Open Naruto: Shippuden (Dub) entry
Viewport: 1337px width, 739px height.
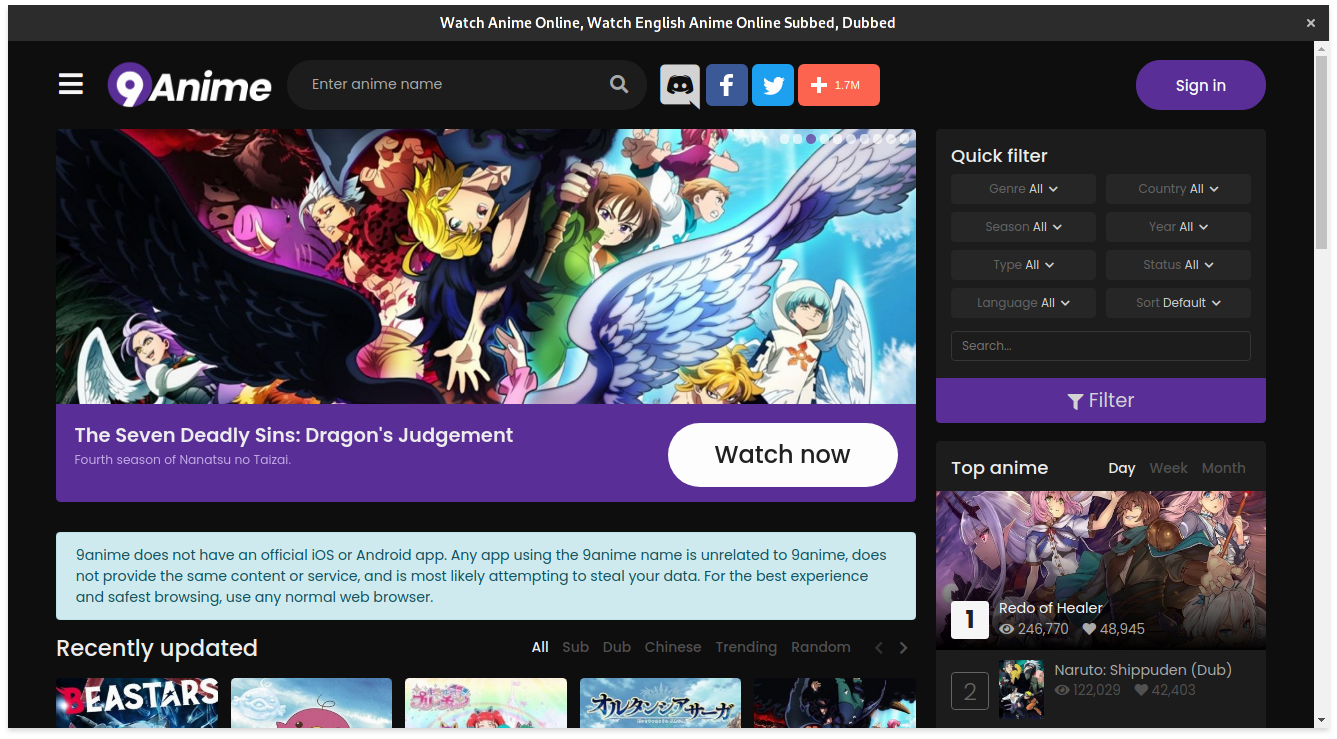point(1143,670)
